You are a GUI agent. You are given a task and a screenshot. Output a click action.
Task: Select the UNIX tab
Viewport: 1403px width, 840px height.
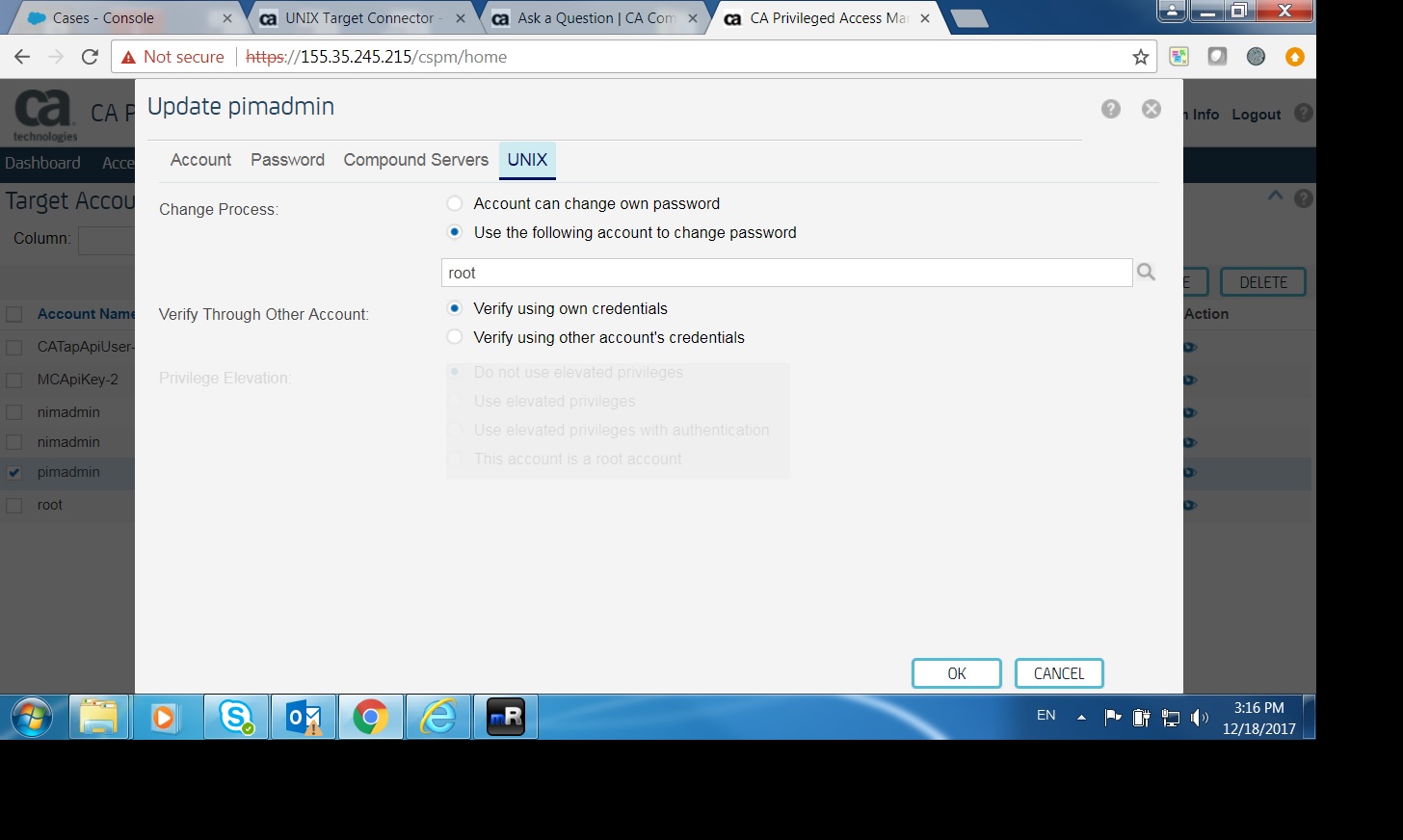tap(527, 160)
